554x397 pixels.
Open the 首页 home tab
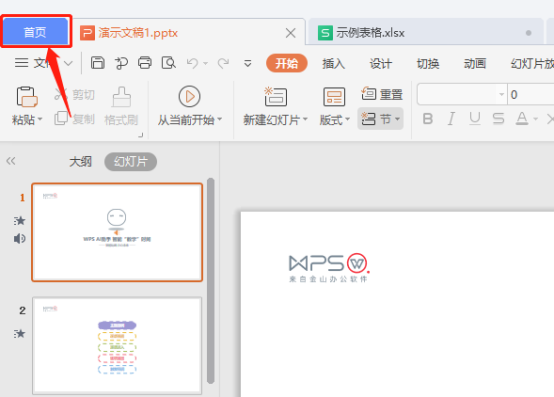[x=35, y=32]
